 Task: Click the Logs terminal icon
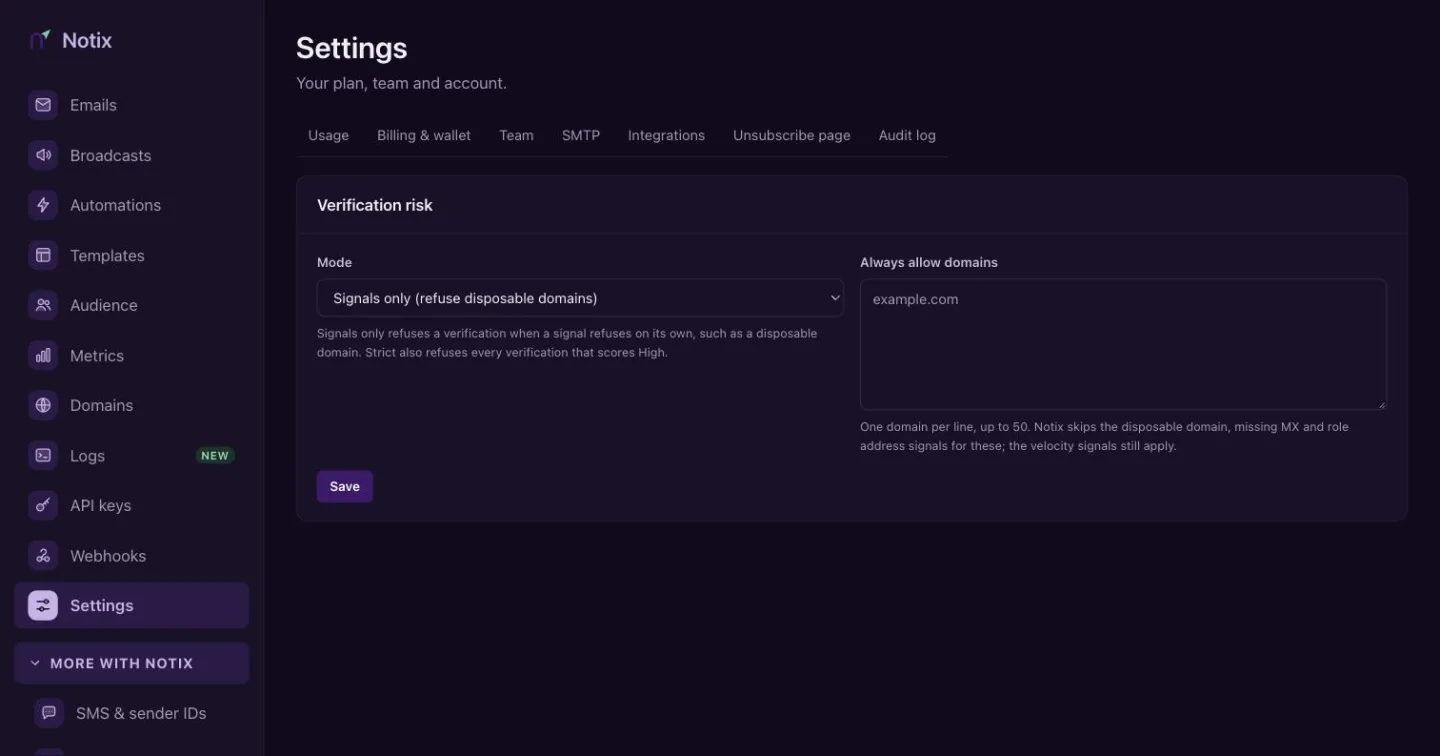(43, 455)
